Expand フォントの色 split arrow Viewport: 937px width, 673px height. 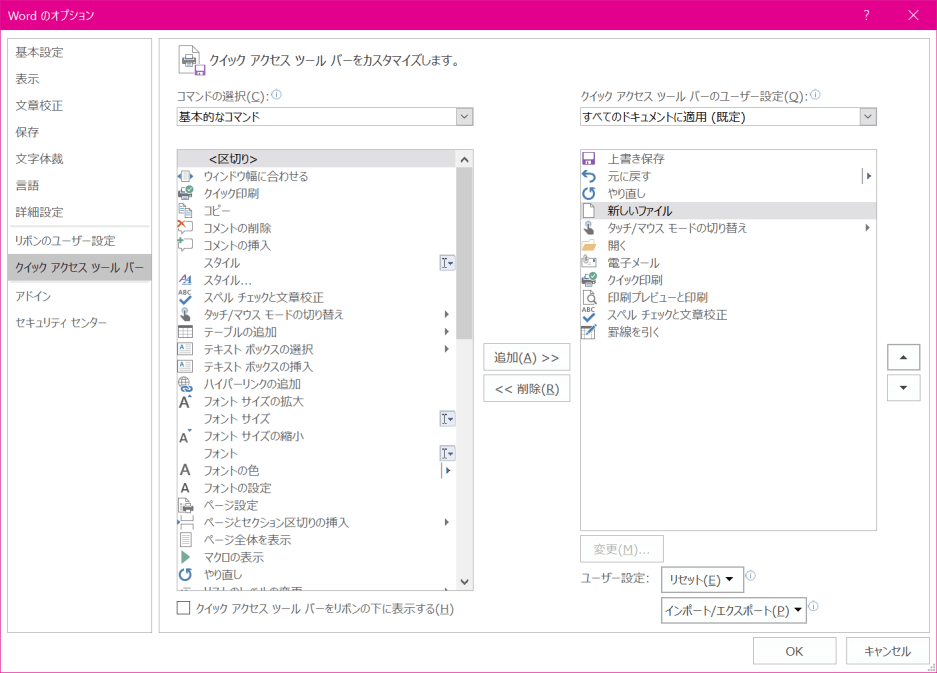[x=447, y=470]
